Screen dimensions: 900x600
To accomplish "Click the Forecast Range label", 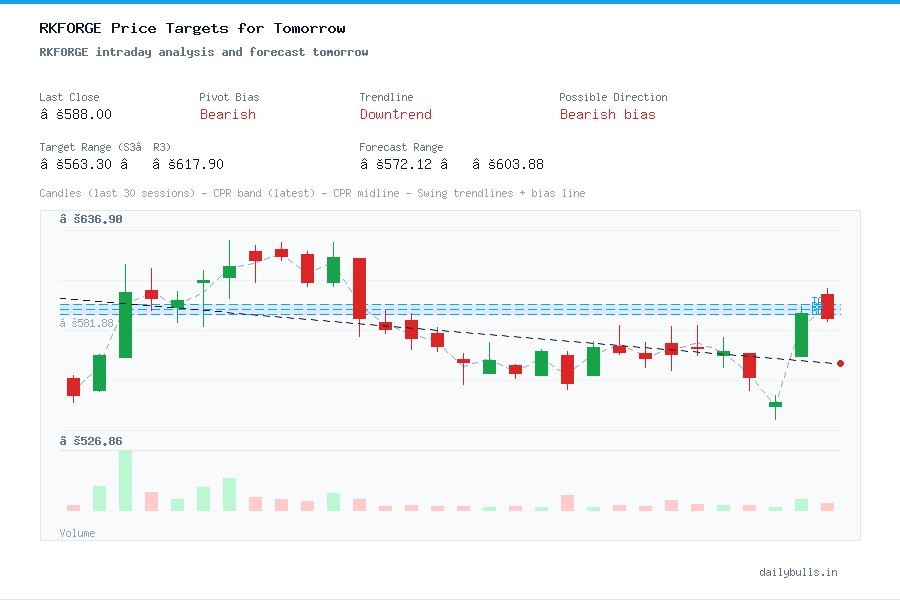I will pyautogui.click(x=401, y=147).
